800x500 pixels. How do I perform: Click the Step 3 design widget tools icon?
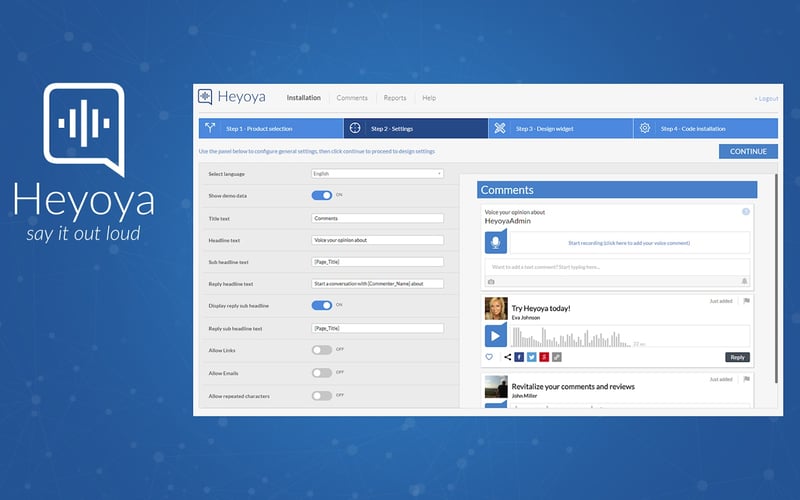[x=500, y=128]
